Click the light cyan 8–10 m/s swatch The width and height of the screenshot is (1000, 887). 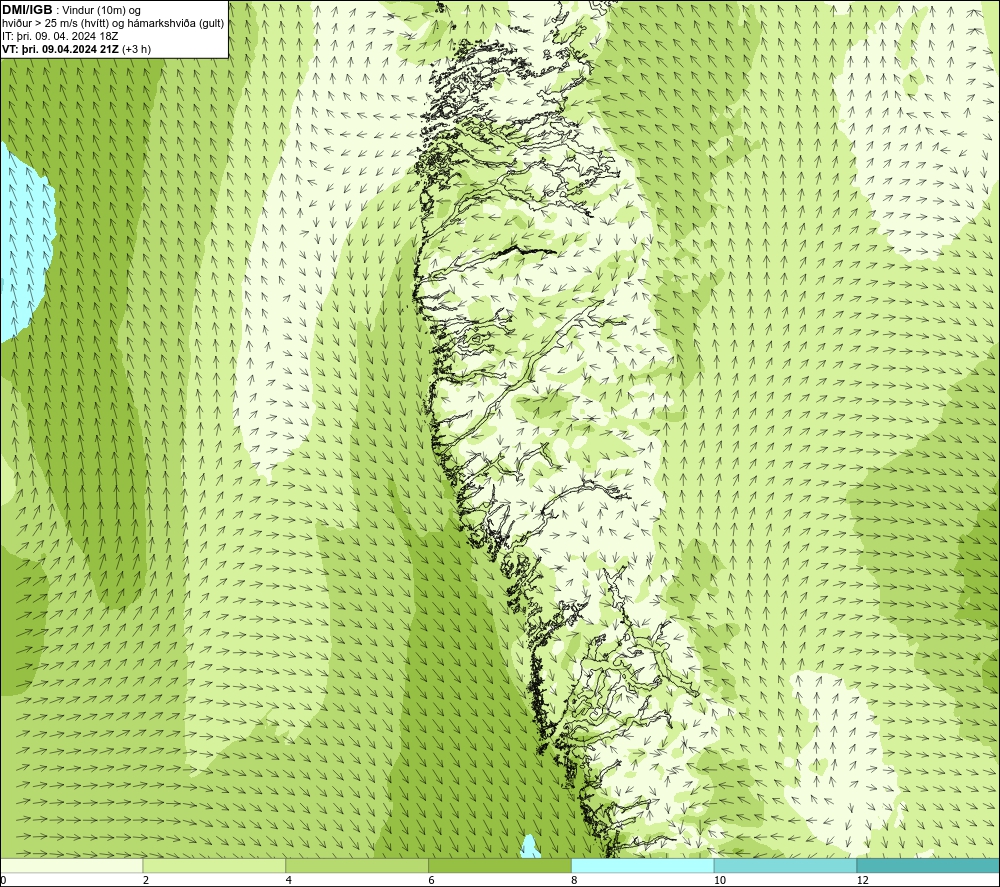(642, 865)
